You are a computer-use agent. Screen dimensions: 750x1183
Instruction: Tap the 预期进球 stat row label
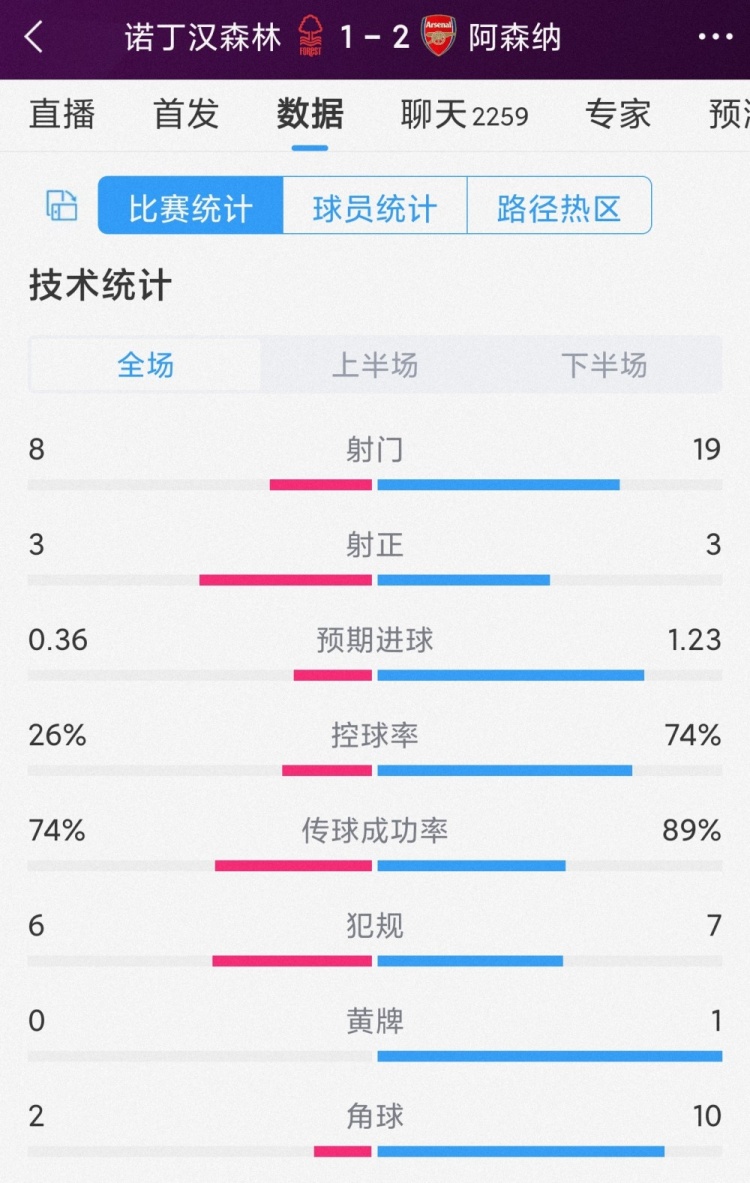coord(375,640)
